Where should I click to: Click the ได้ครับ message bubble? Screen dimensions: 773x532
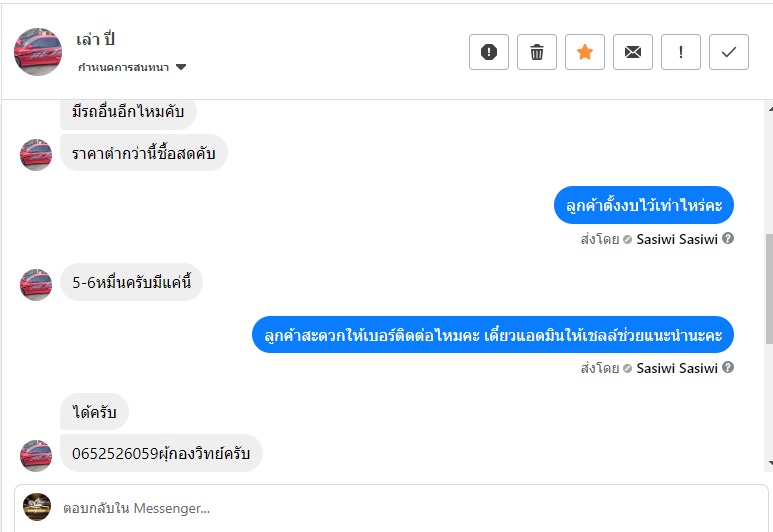coord(95,411)
